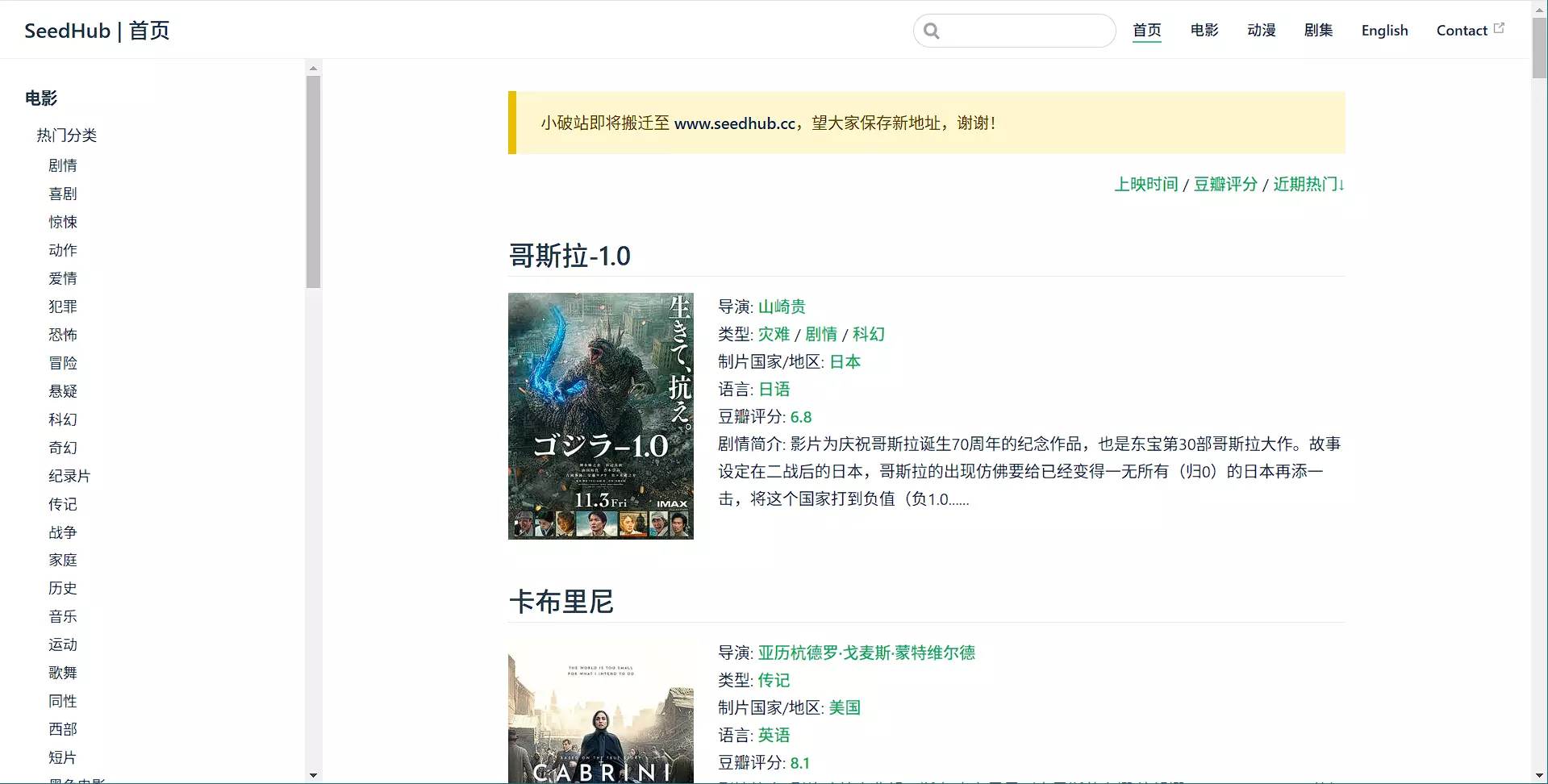The image size is (1548, 784).
Task: Select 纪录片 category in sidebar
Action: click(69, 476)
